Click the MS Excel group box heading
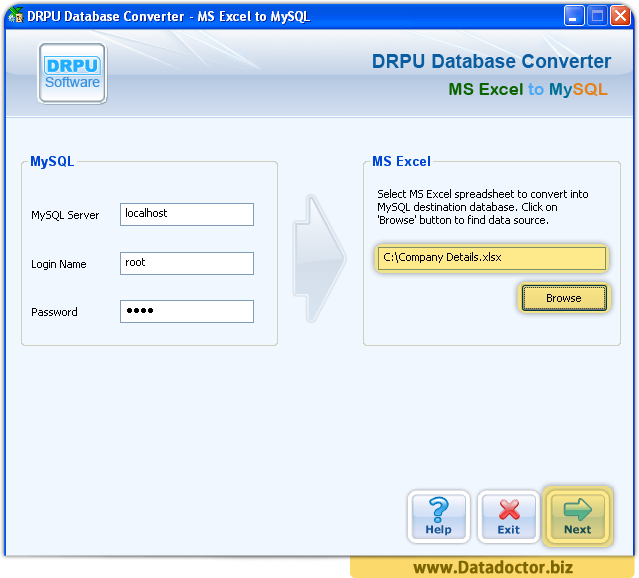Viewport: 639px width, 578px height. (x=401, y=161)
